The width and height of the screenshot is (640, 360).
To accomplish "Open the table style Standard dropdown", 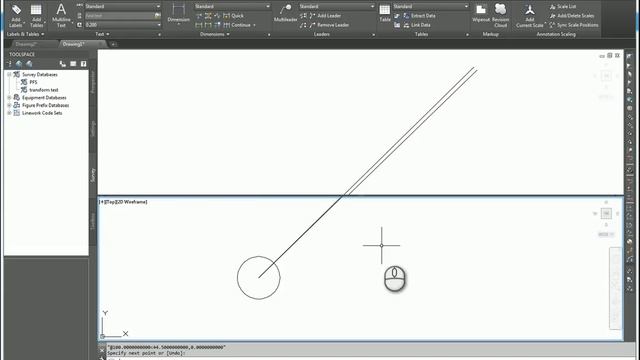I will 430,7.
